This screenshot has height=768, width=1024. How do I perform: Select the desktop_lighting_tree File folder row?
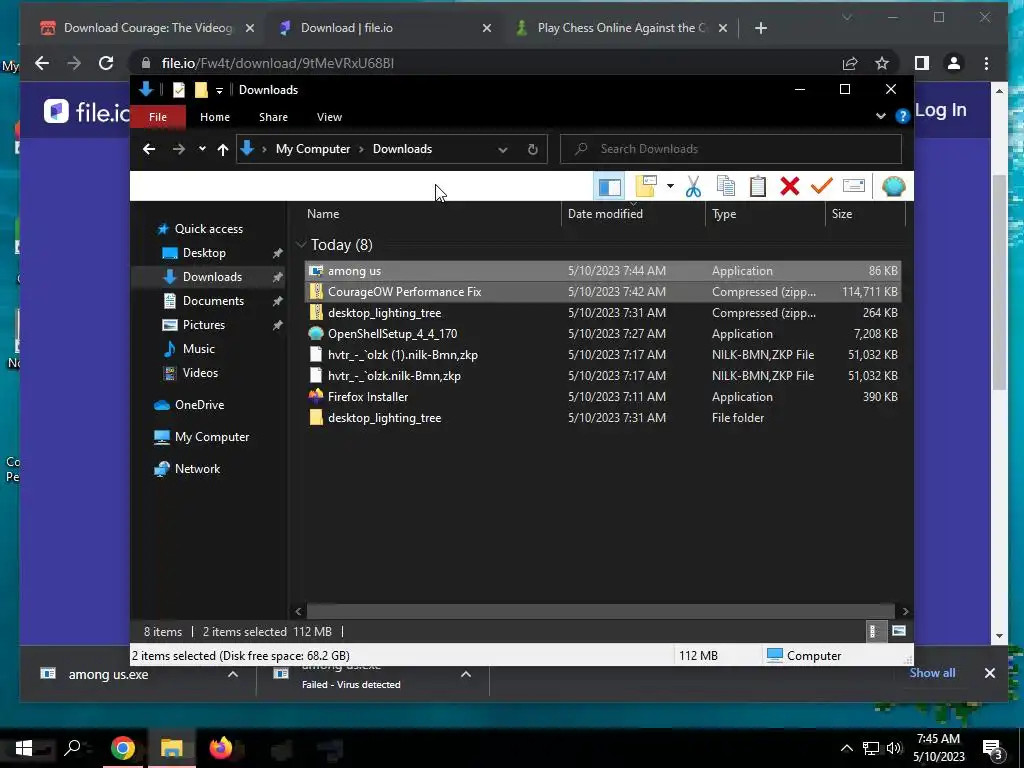coord(603,417)
